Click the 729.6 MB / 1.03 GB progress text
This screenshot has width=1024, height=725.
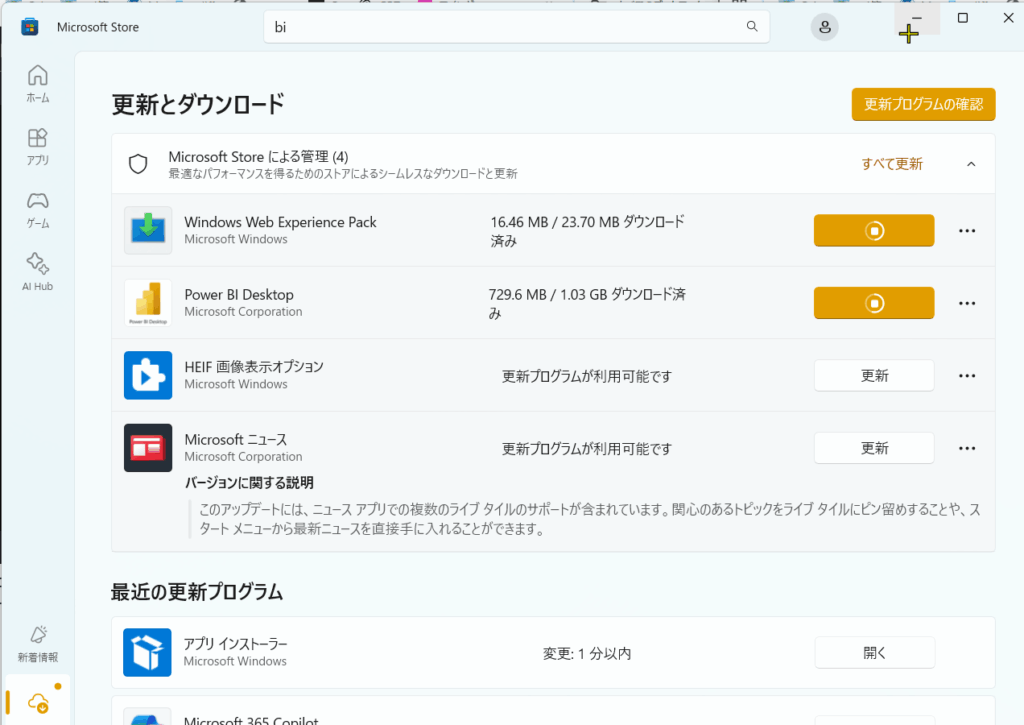(x=587, y=304)
